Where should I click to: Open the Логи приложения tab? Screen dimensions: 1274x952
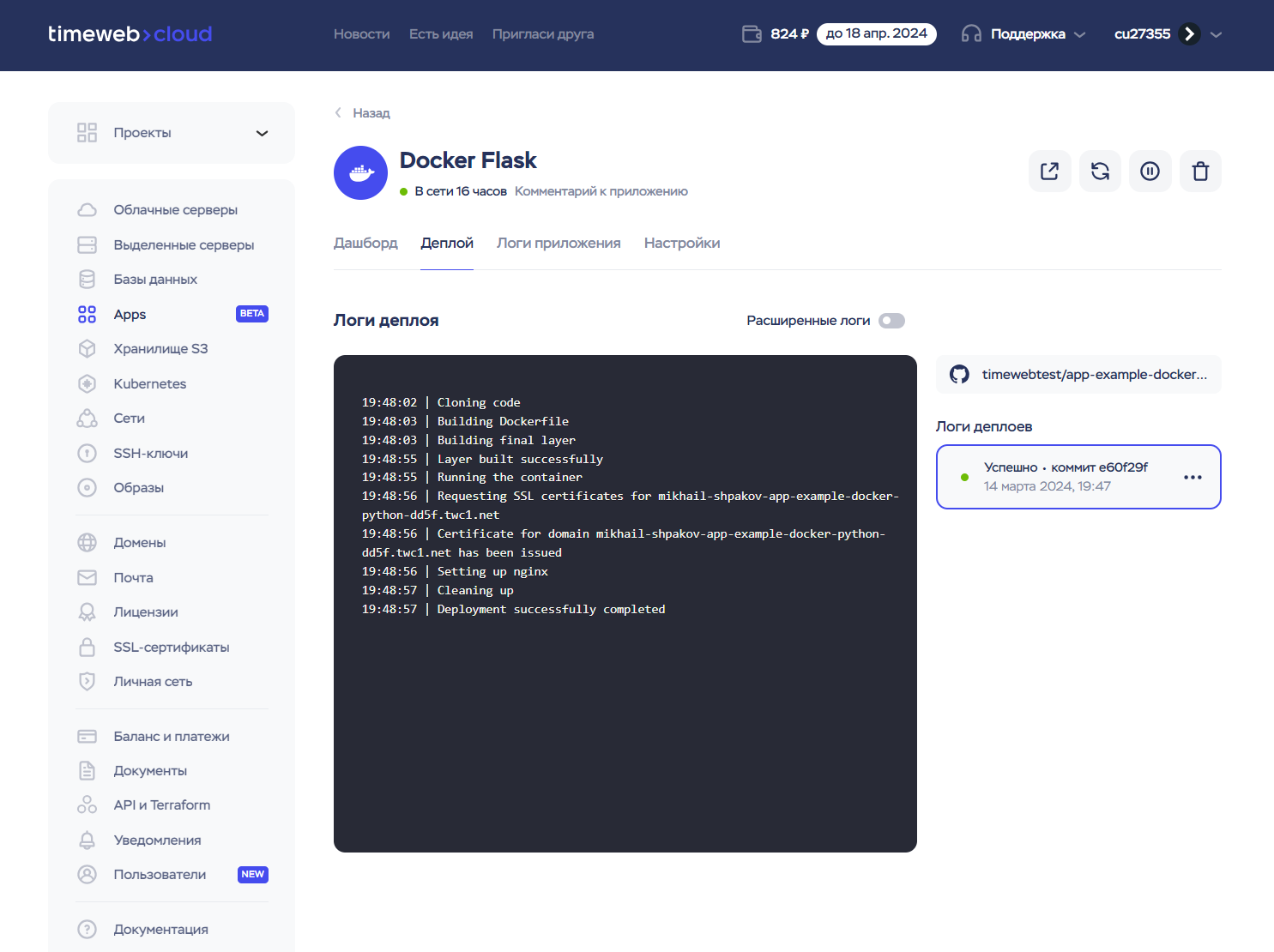[x=559, y=243]
